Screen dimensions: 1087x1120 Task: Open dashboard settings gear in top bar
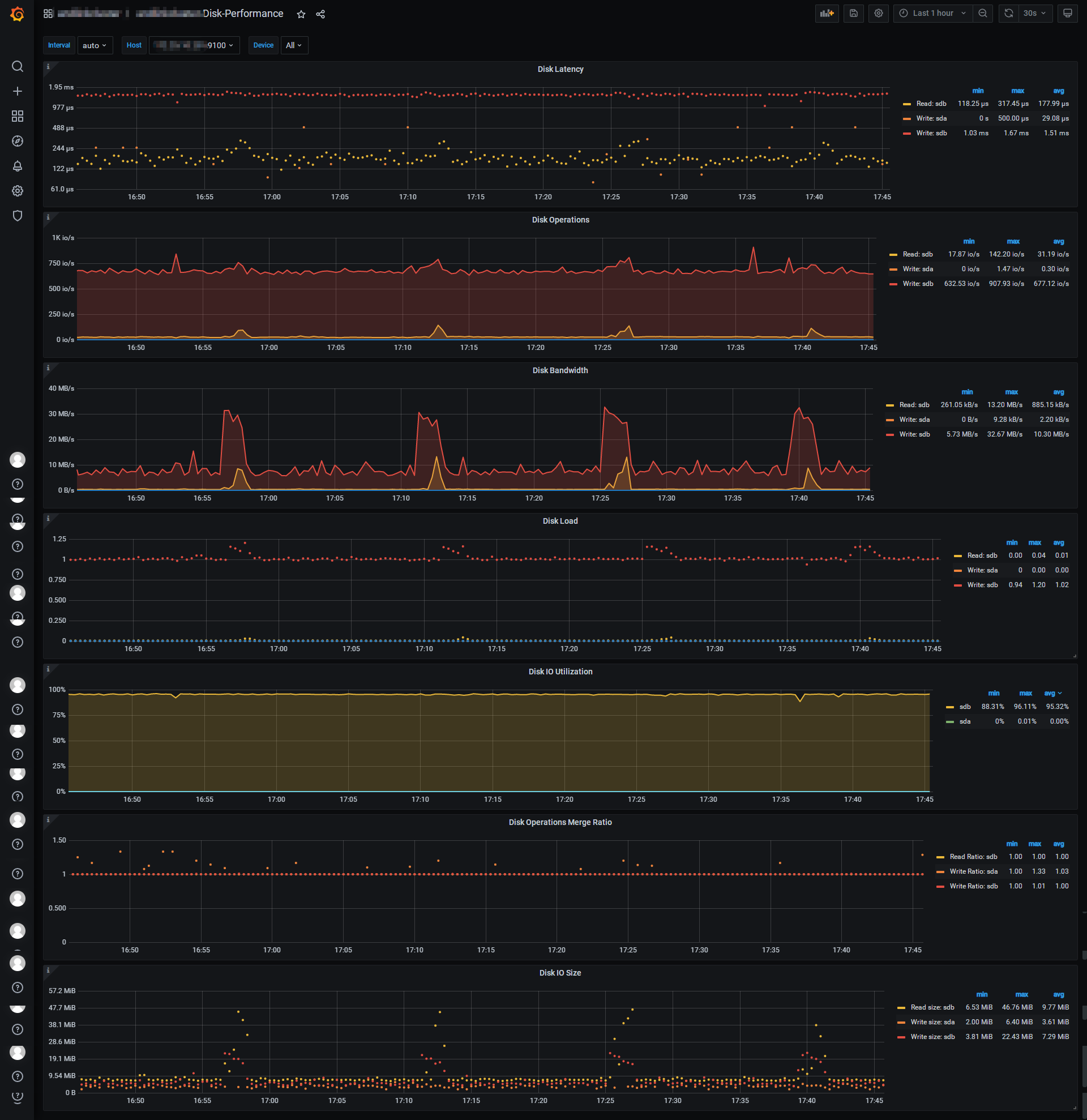point(879,13)
